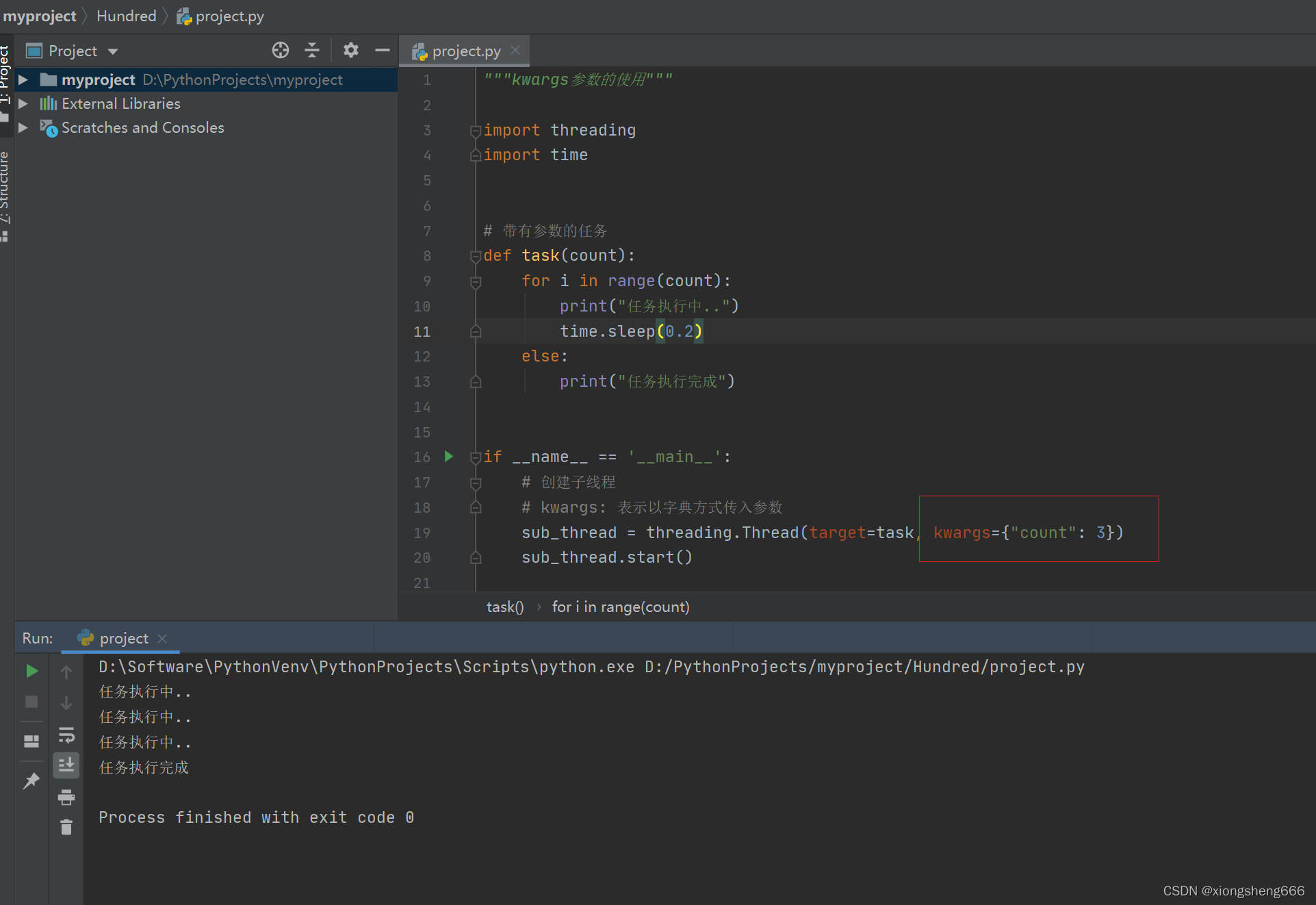The height and width of the screenshot is (905, 1316).
Task: Toggle scroll to end in Run console
Action: point(66,765)
